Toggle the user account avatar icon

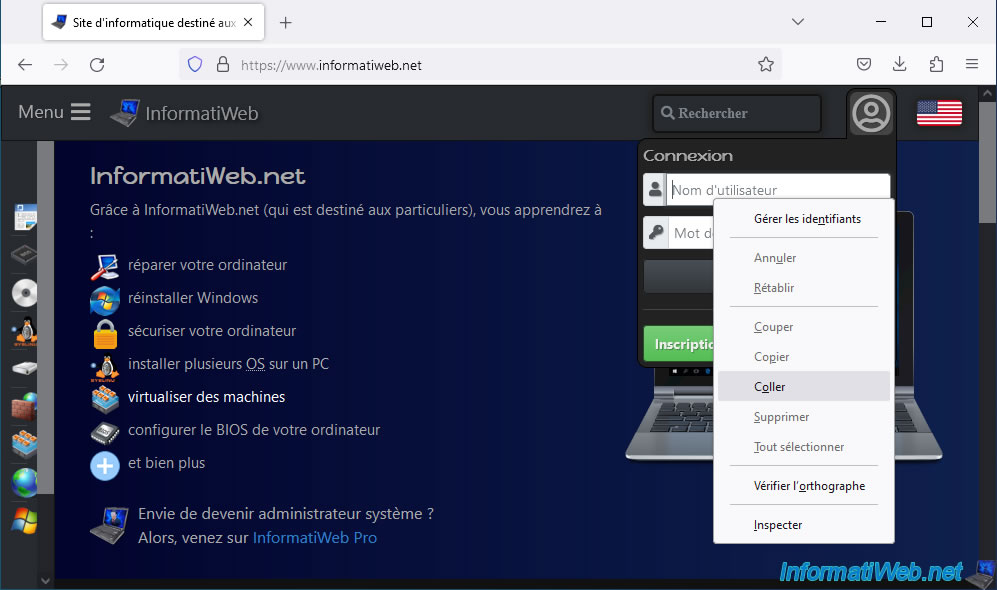pyautogui.click(x=871, y=114)
